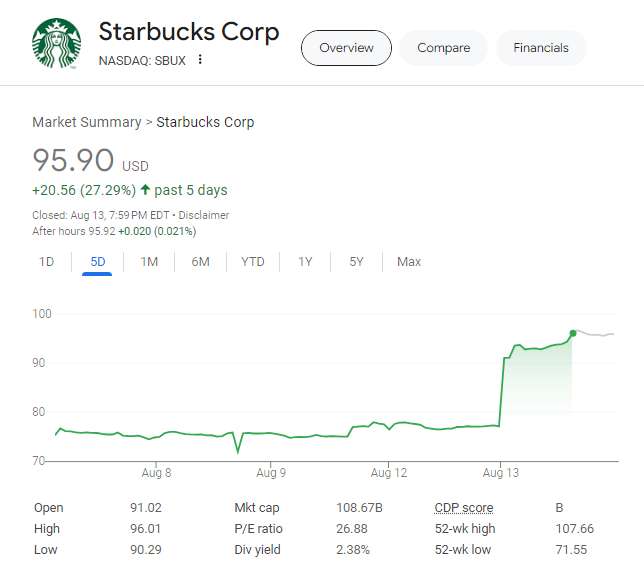644x573 pixels.
Task: Select the Max time range
Action: click(408, 262)
